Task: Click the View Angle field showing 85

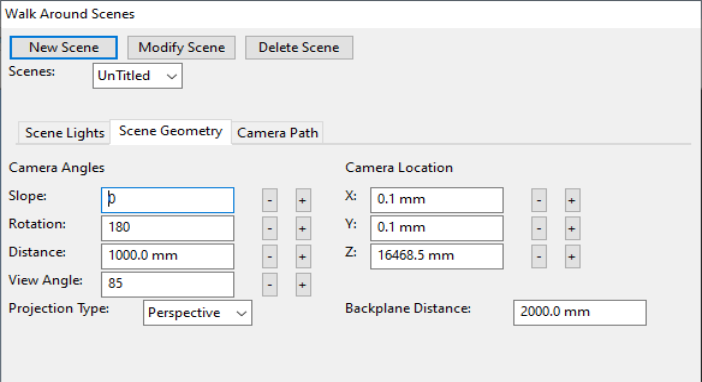Action: pos(167,284)
